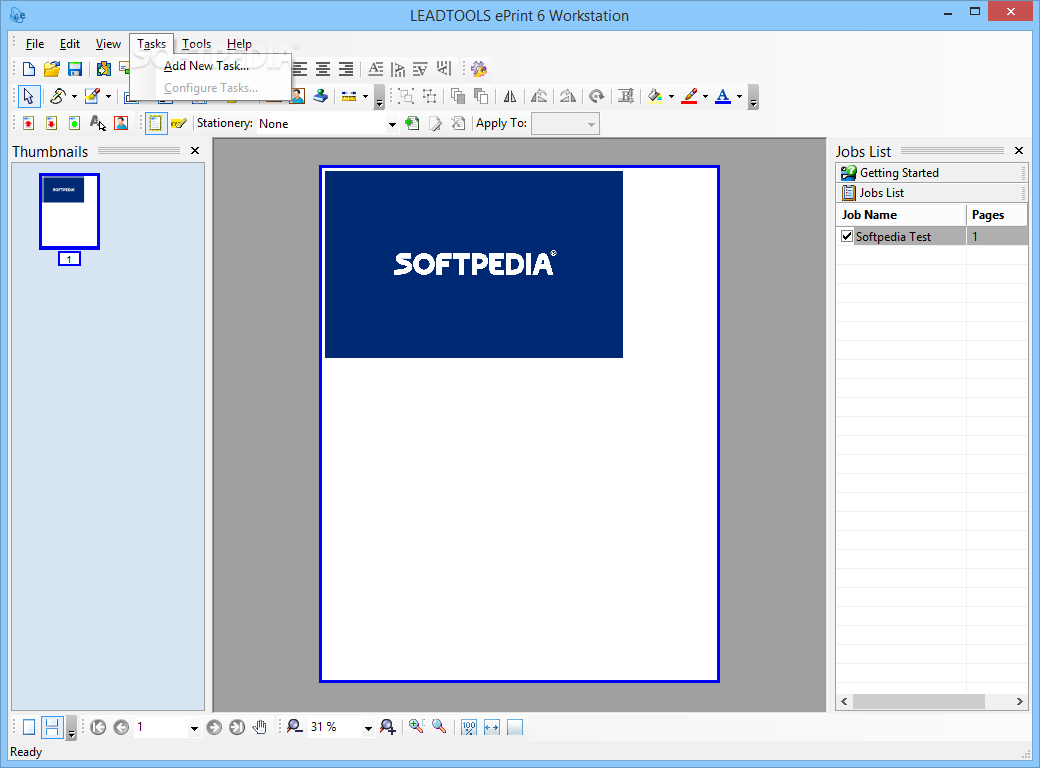Sort by Job Name column header
This screenshot has height=768, width=1040.
coord(901,215)
